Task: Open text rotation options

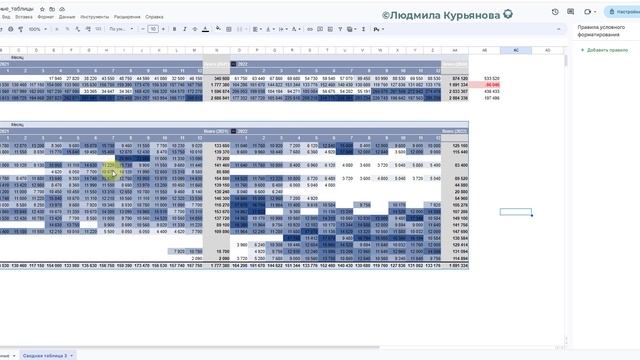Action: point(296,29)
